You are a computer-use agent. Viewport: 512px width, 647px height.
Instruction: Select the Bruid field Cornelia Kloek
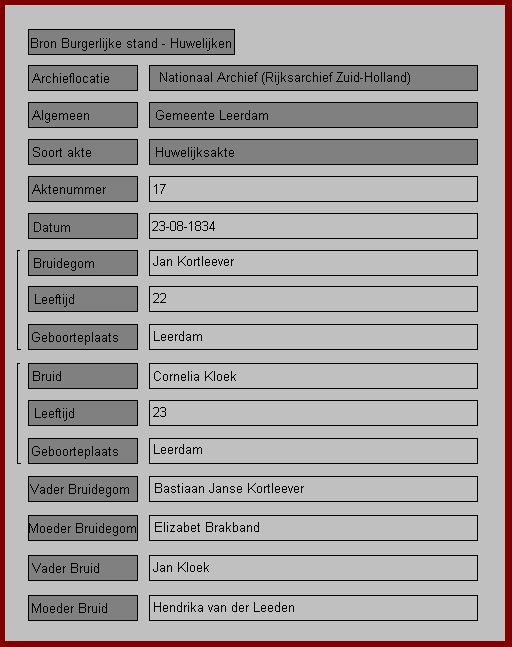[313, 376]
